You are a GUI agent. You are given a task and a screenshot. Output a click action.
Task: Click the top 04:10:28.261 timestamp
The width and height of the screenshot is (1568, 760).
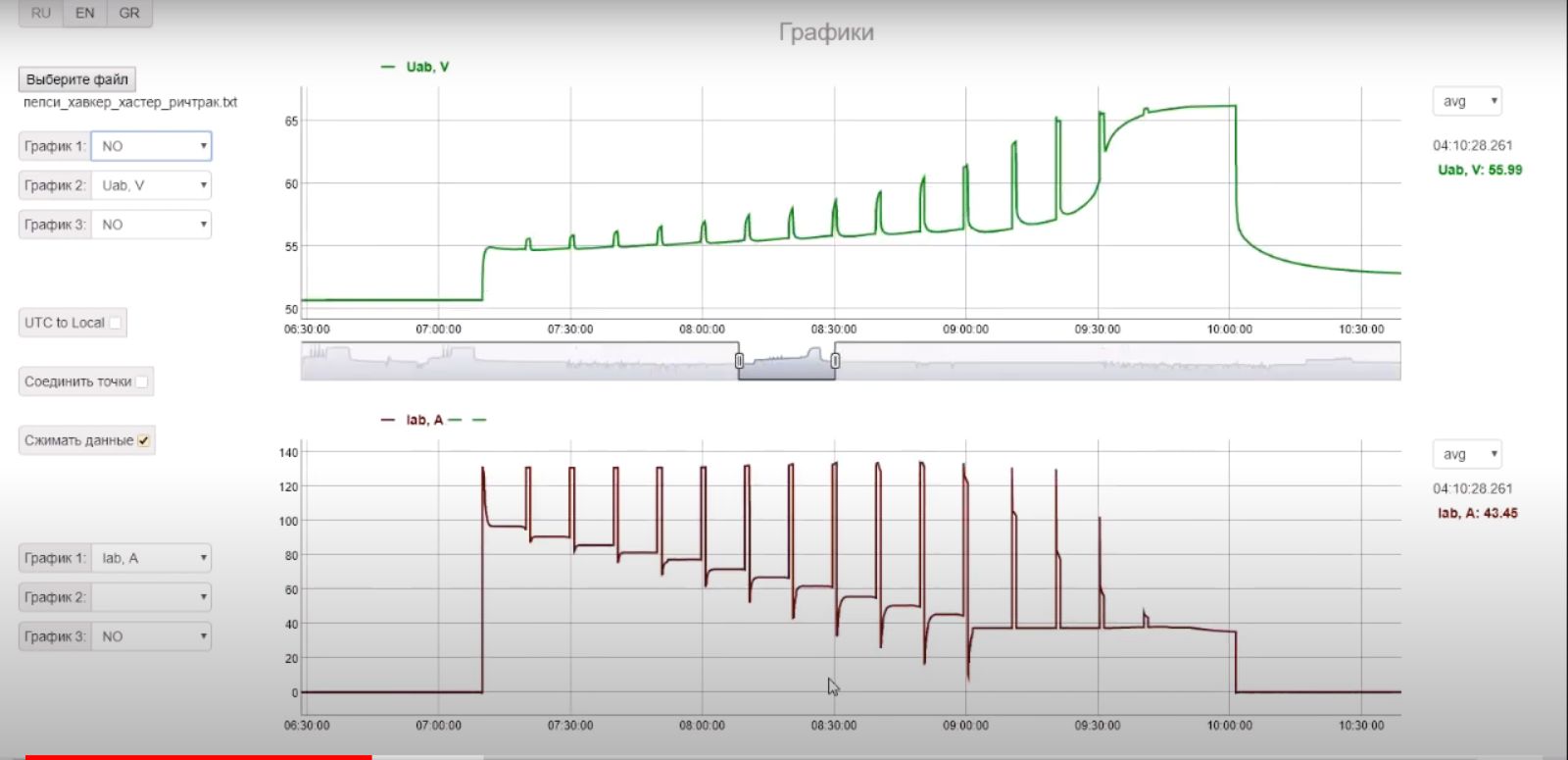point(1473,145)
